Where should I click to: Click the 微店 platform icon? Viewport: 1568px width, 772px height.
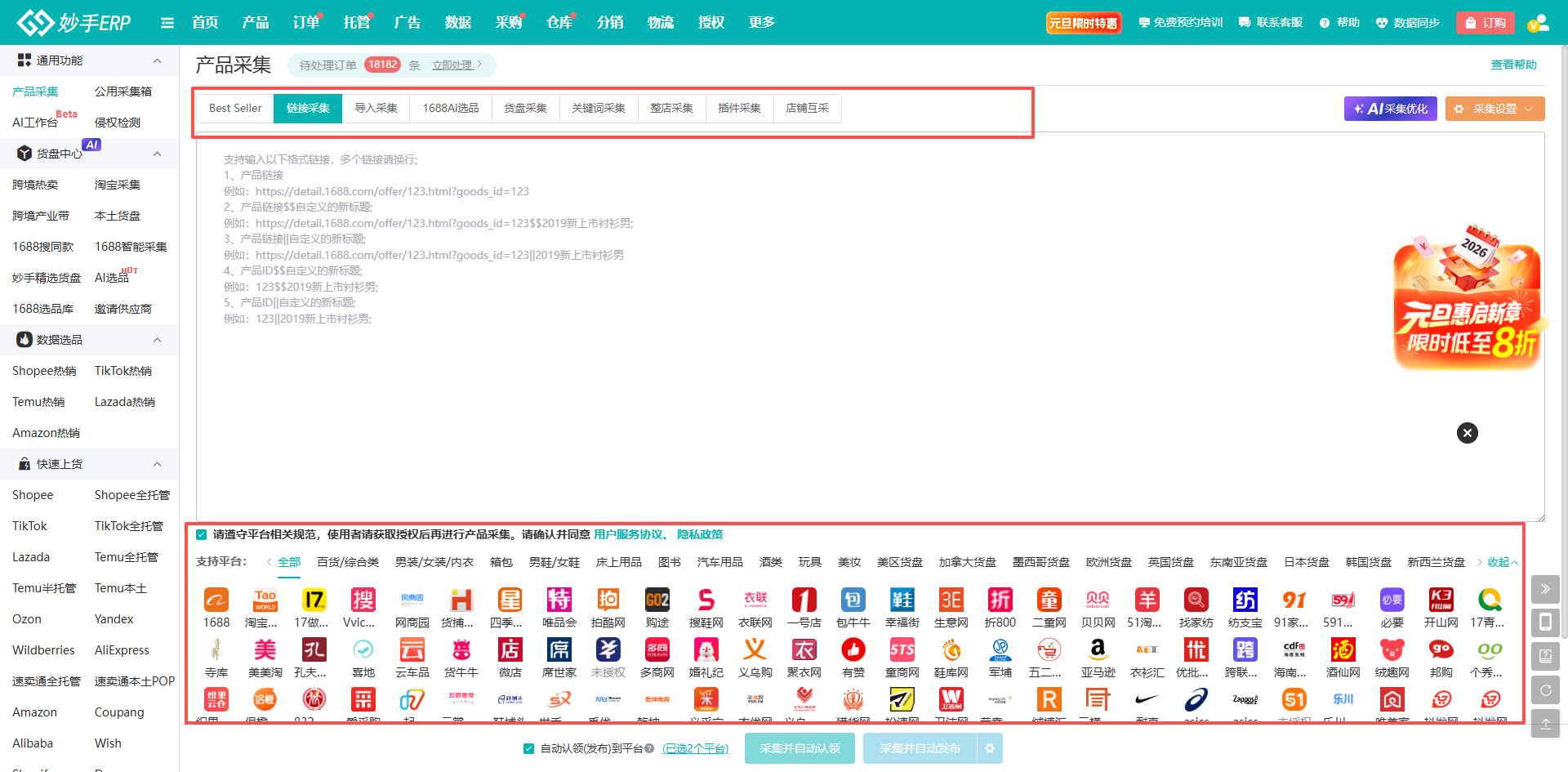pyautogui.click(x=510, y=650)
